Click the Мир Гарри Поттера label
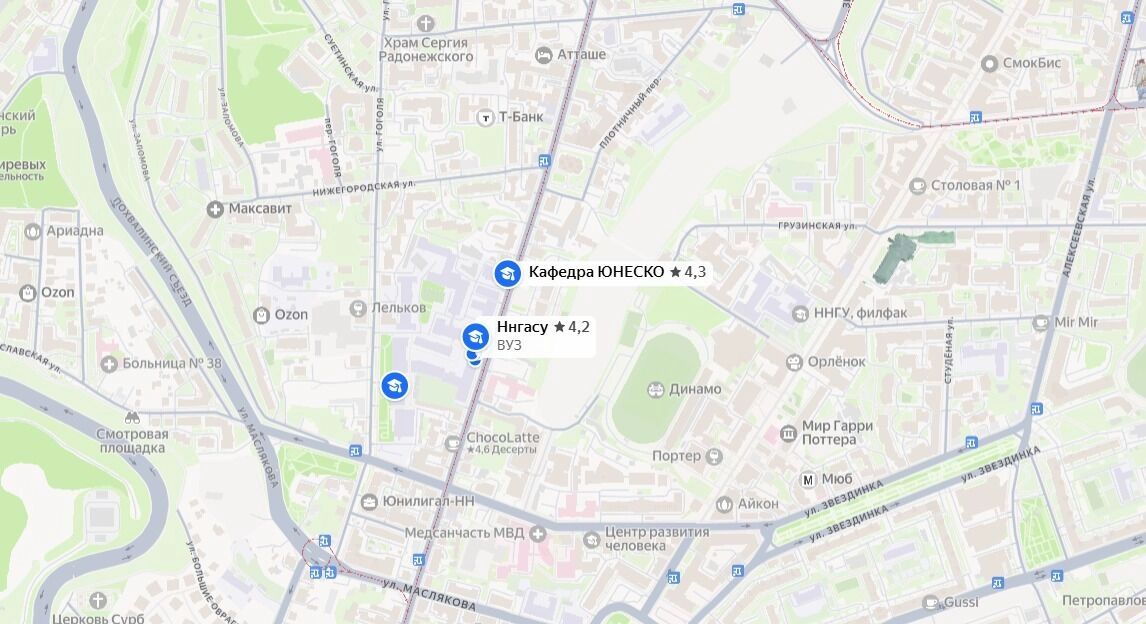This screenshot has width=1146, height=624. (838, 433)
